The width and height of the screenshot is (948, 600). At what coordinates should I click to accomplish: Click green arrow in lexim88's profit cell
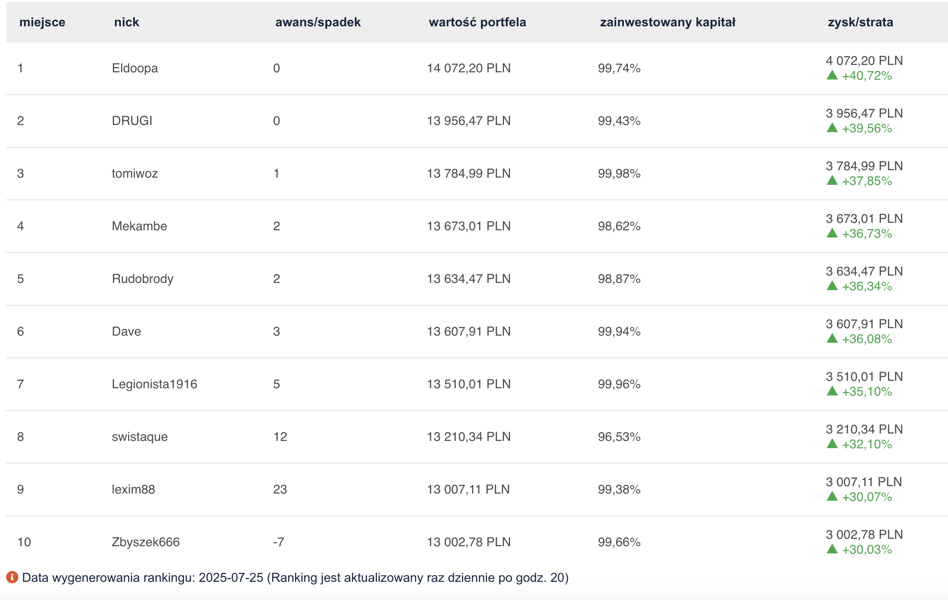pyautogui.click(x=832, y=497)
